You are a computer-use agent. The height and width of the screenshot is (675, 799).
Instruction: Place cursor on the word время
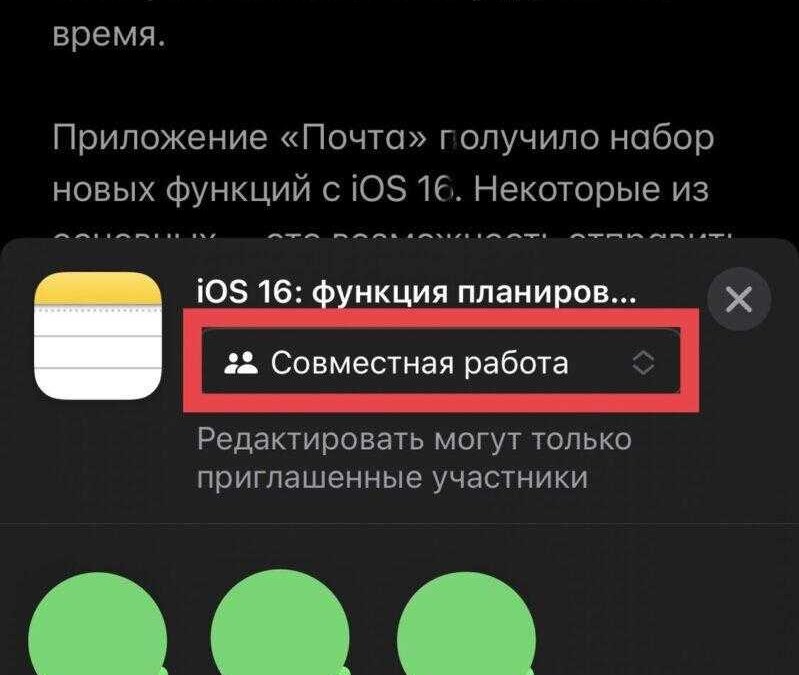(x=109, y=37)
